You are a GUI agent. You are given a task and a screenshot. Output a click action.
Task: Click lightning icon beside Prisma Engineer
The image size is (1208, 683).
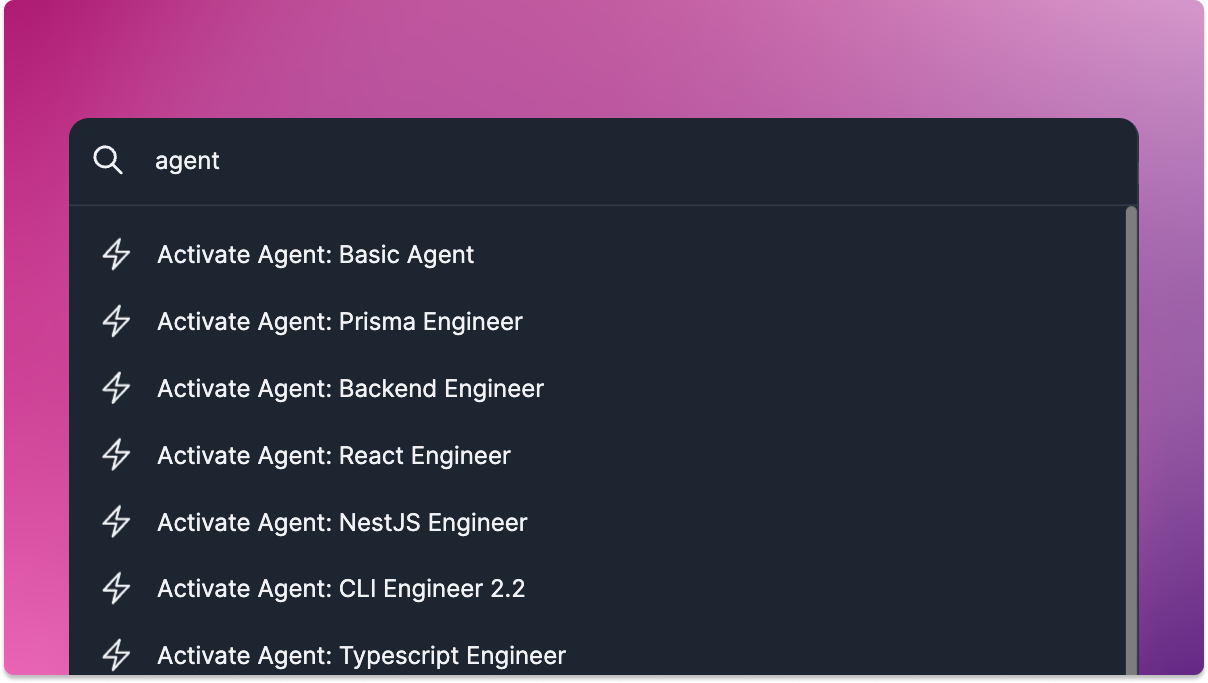117,321
